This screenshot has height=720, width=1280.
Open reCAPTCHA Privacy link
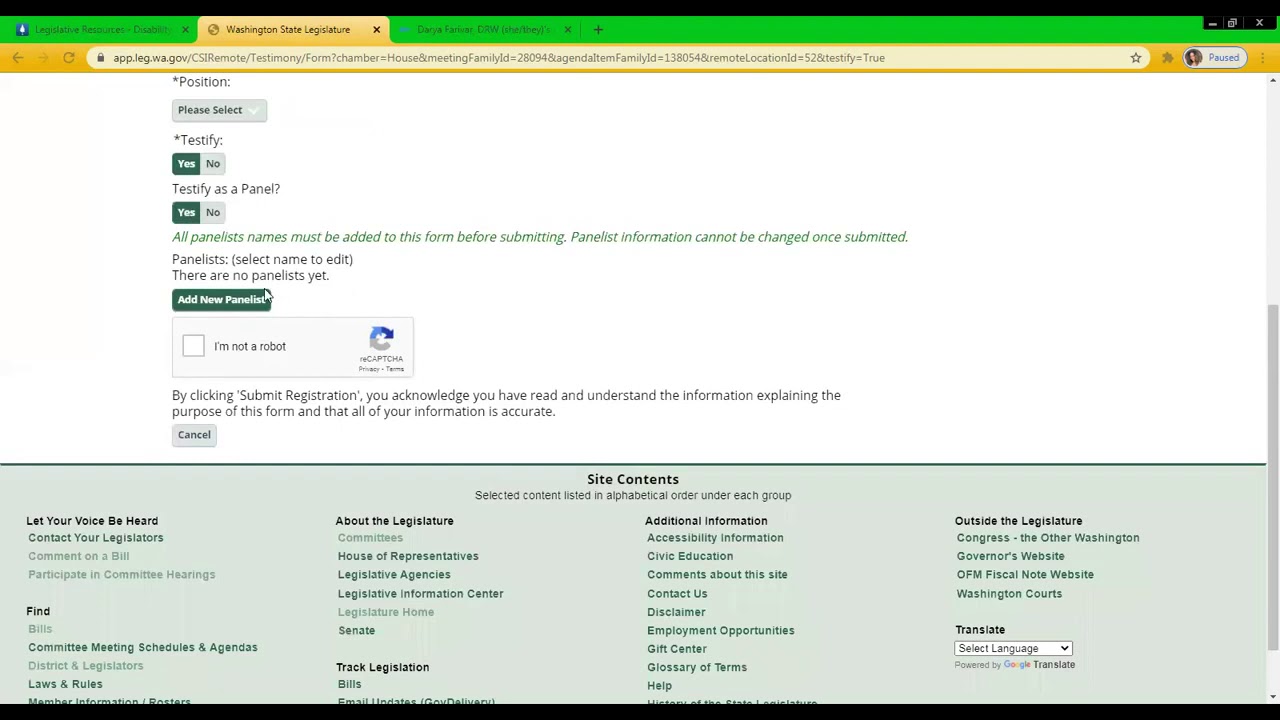click(x=369, y=369)
